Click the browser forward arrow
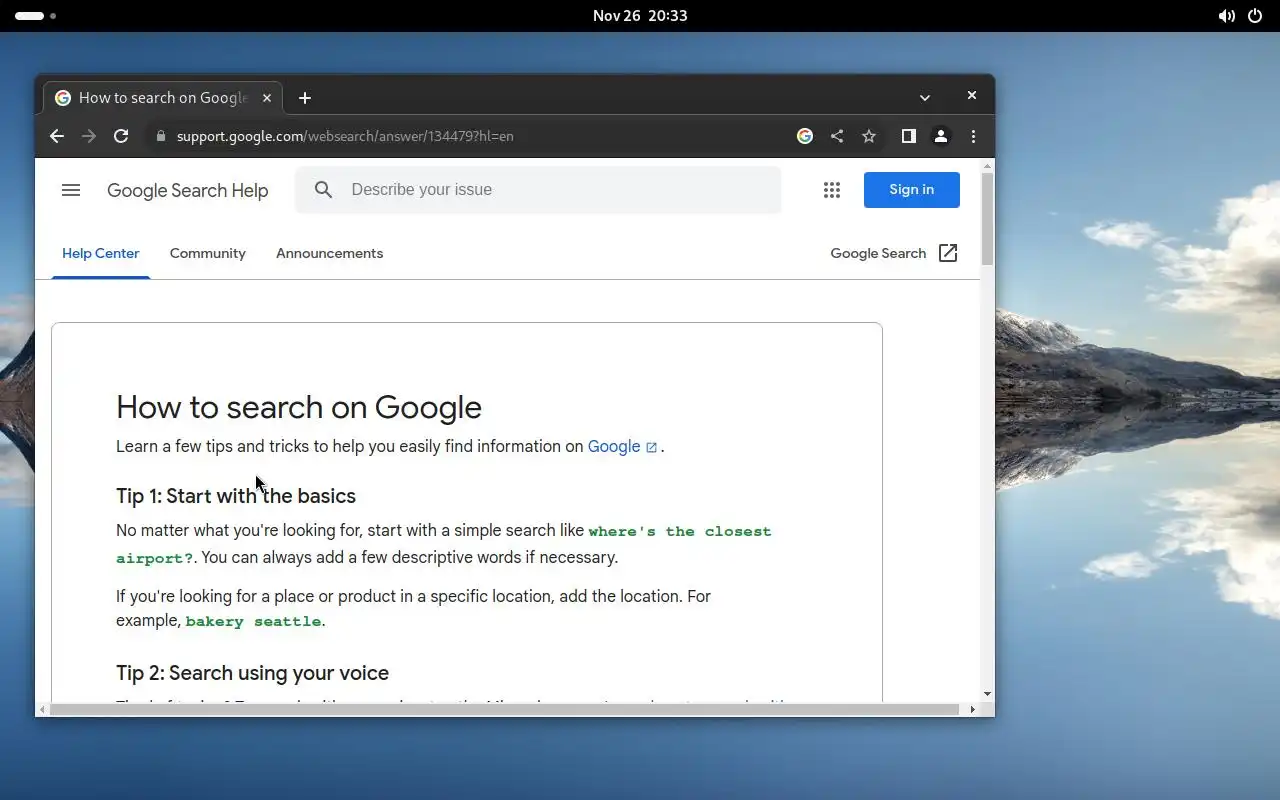Image resolution: width=1280 pixels, height=800 pixels. click(x=89, y=136)
